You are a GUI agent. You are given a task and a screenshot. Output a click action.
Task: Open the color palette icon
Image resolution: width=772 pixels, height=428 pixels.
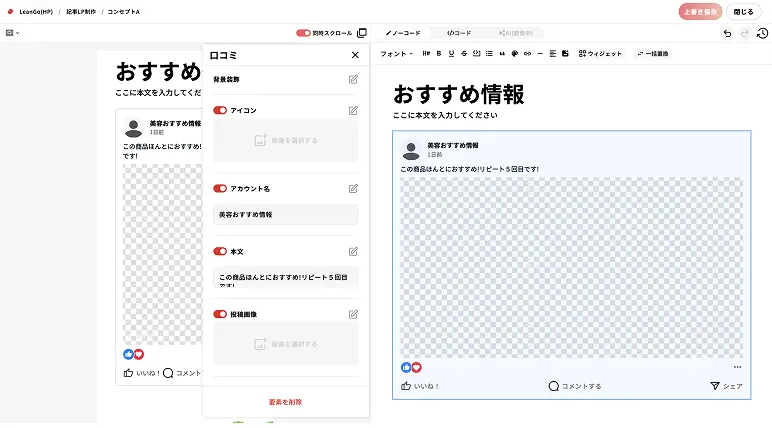(515, 54)
